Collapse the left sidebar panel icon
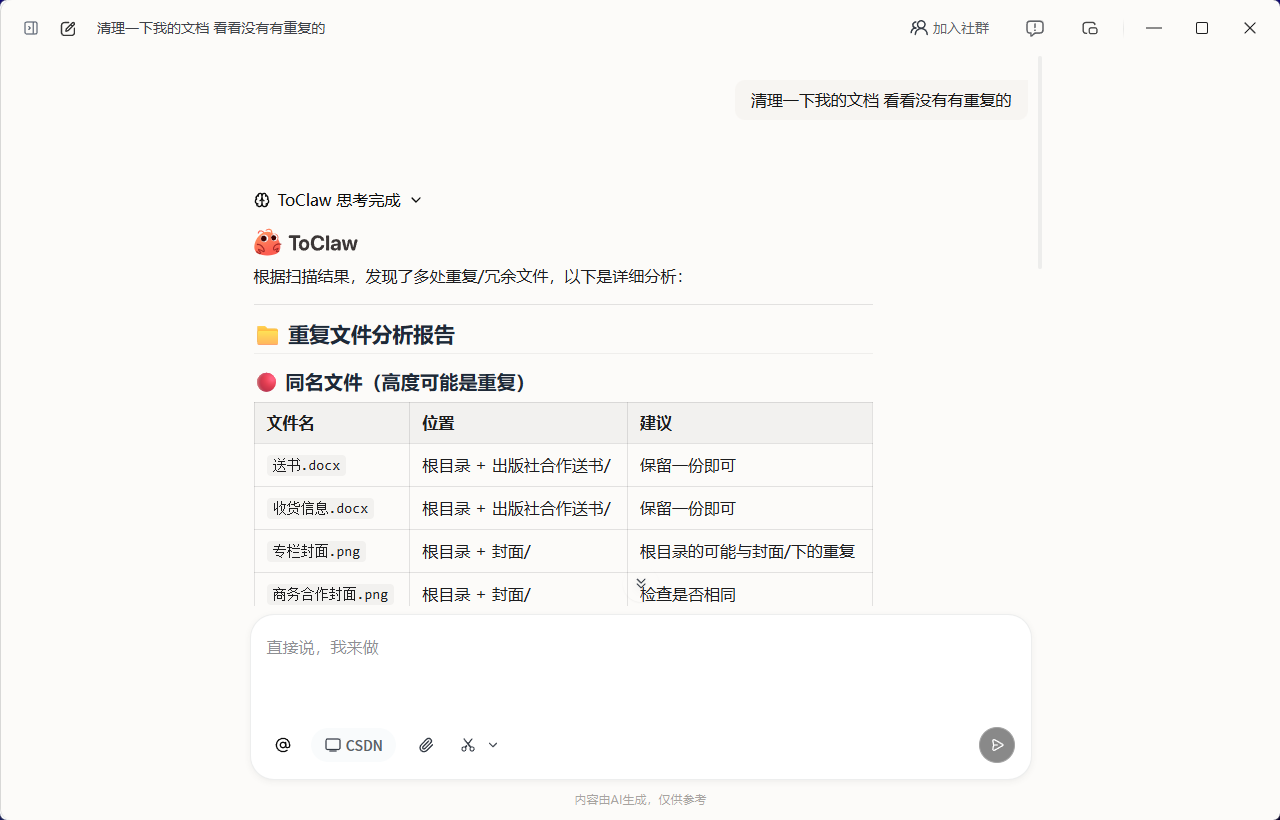The width and height of the screenshot is (1280, 820). [x=30, y=28]
